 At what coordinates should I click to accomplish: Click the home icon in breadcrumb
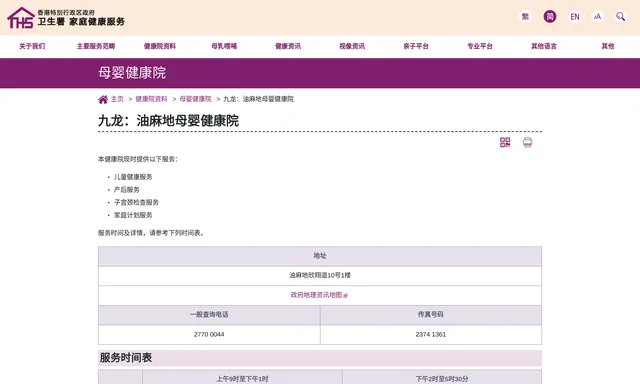pos(103,99)
